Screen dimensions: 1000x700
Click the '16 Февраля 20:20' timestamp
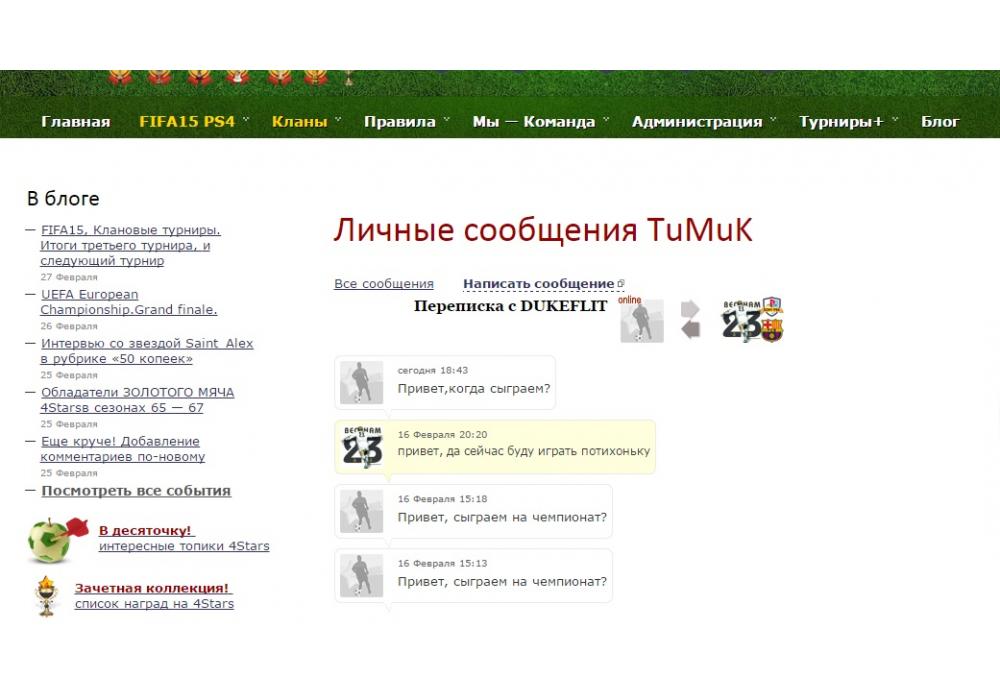pyautogui.click(x=442, y=435)
